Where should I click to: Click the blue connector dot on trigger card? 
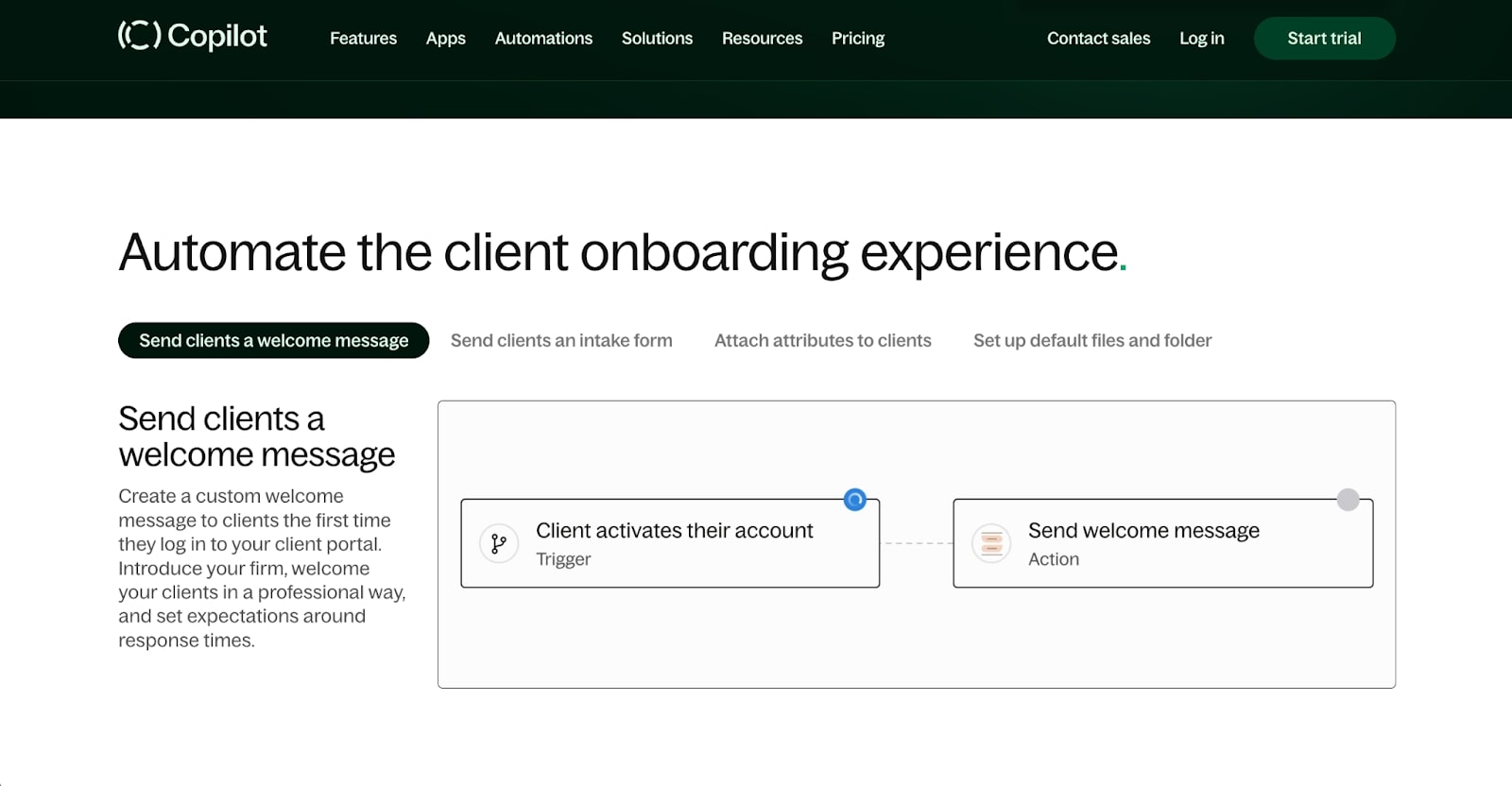pos(855,500)
